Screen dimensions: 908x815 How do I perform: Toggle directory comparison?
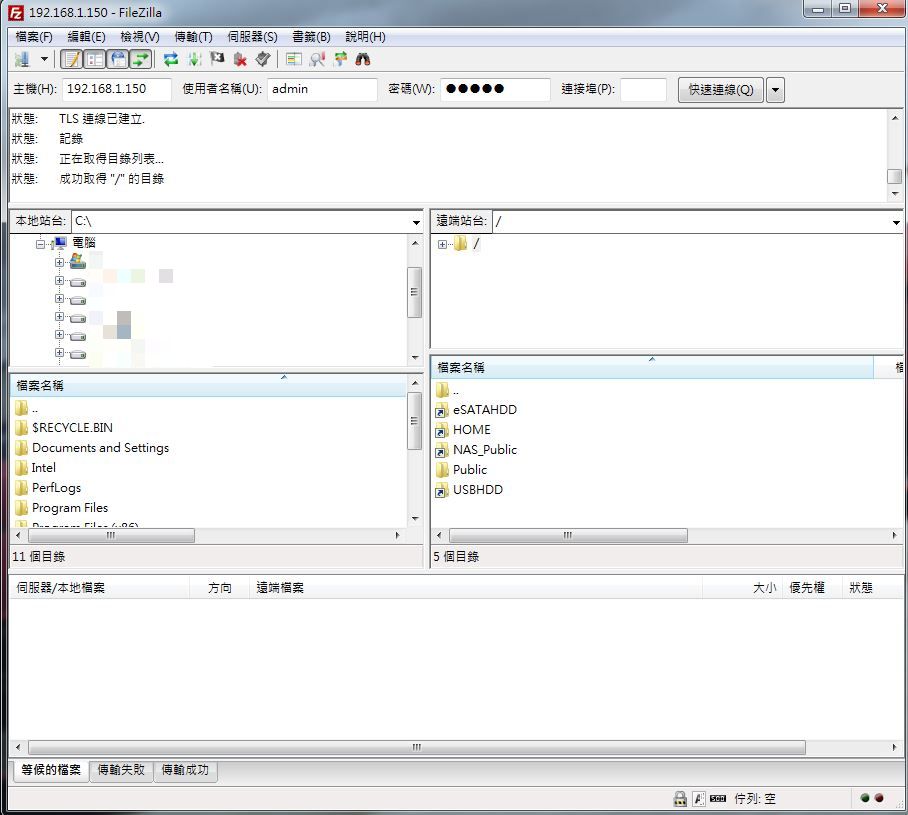coord(317,59)
